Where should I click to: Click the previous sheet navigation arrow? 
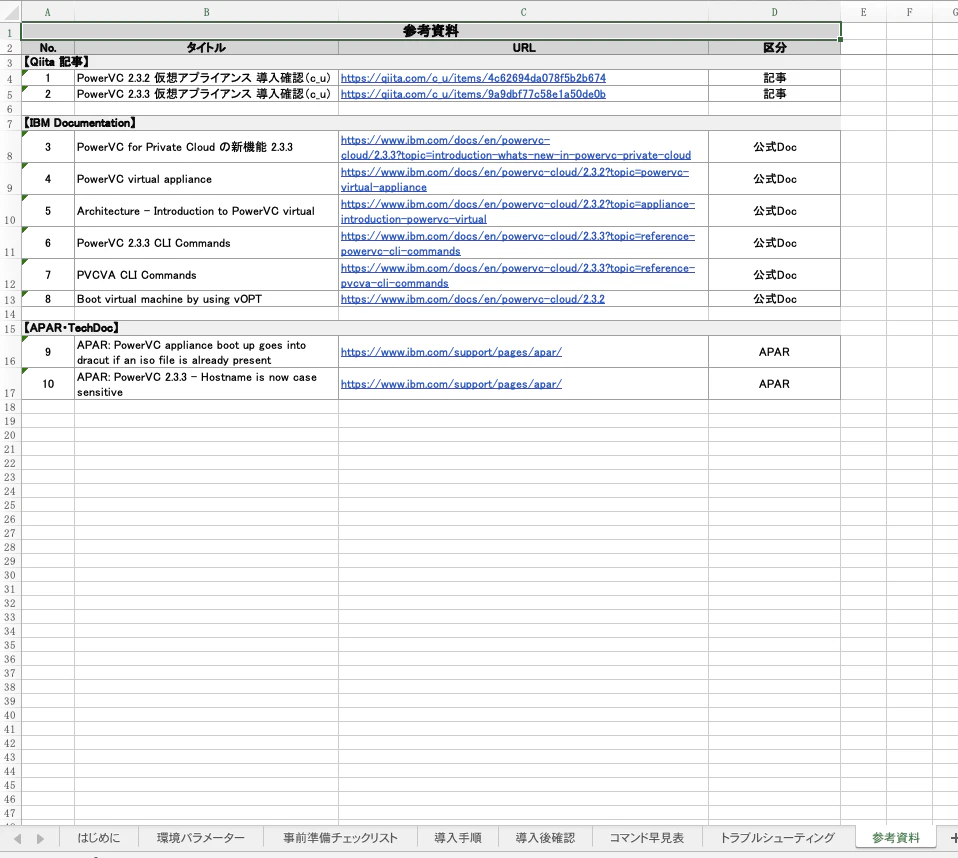tap(18, 838)
